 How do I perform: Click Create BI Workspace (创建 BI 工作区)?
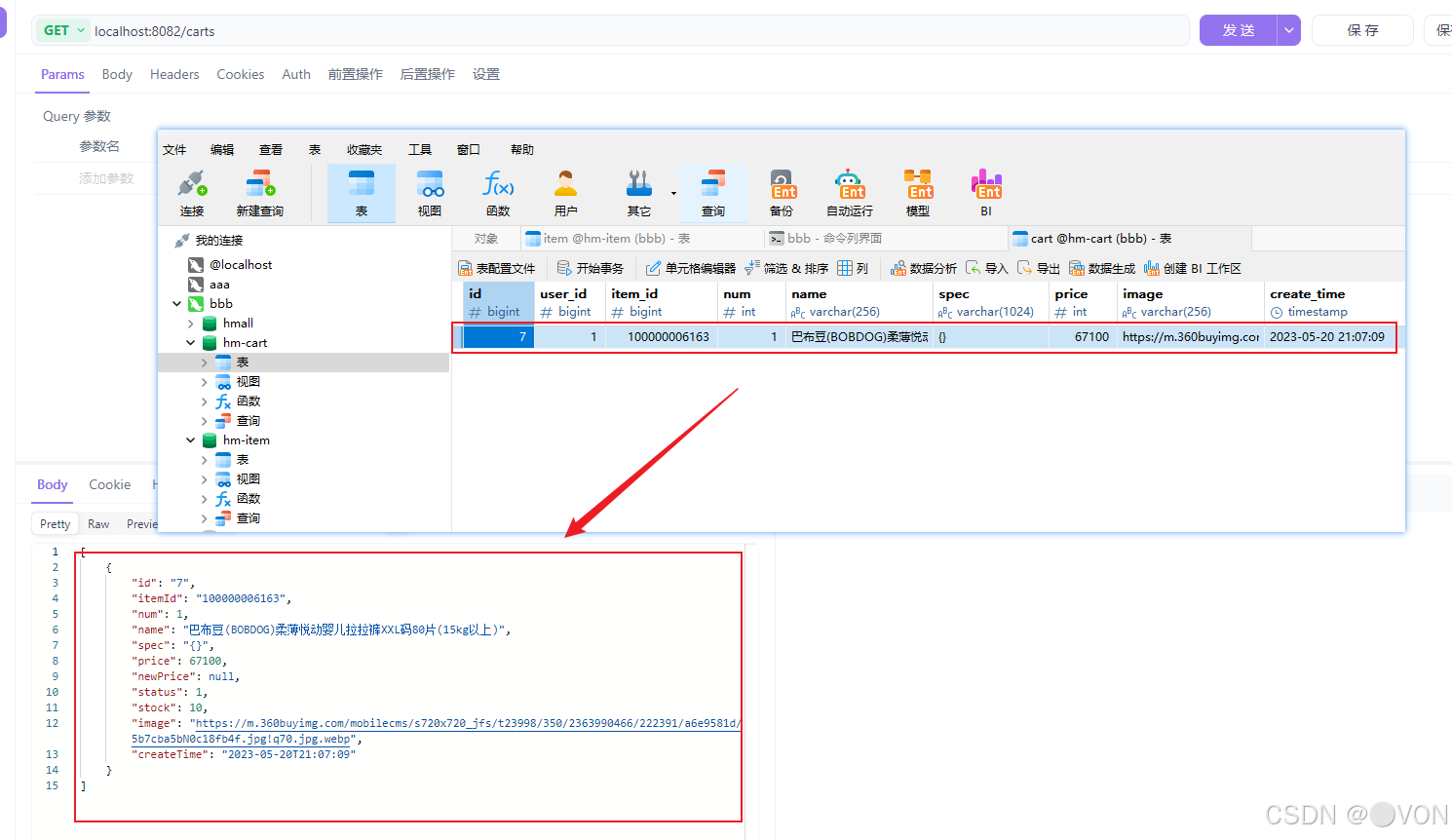(x=1193, y=268)
